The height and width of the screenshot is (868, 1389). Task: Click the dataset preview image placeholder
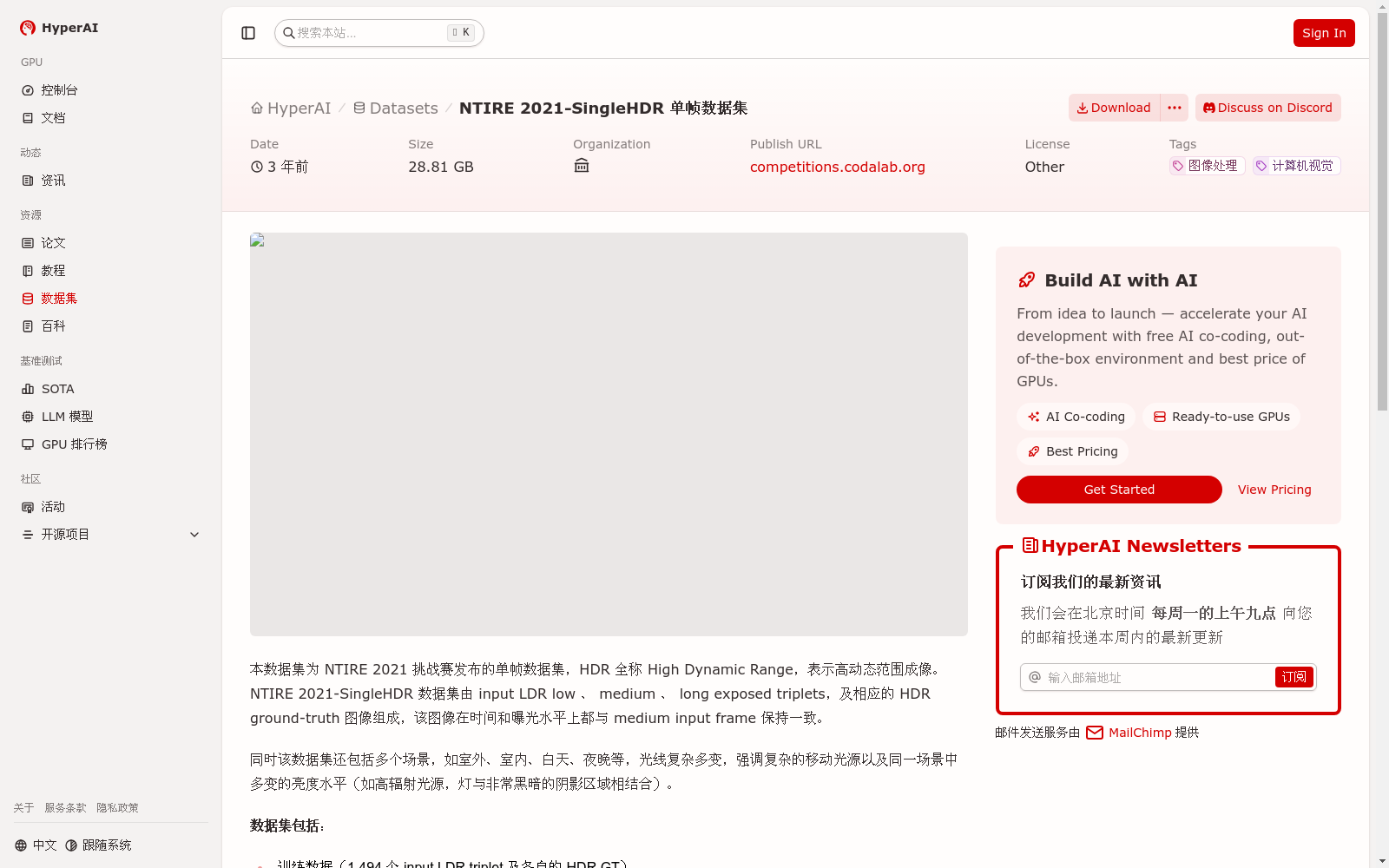point(609,434)
